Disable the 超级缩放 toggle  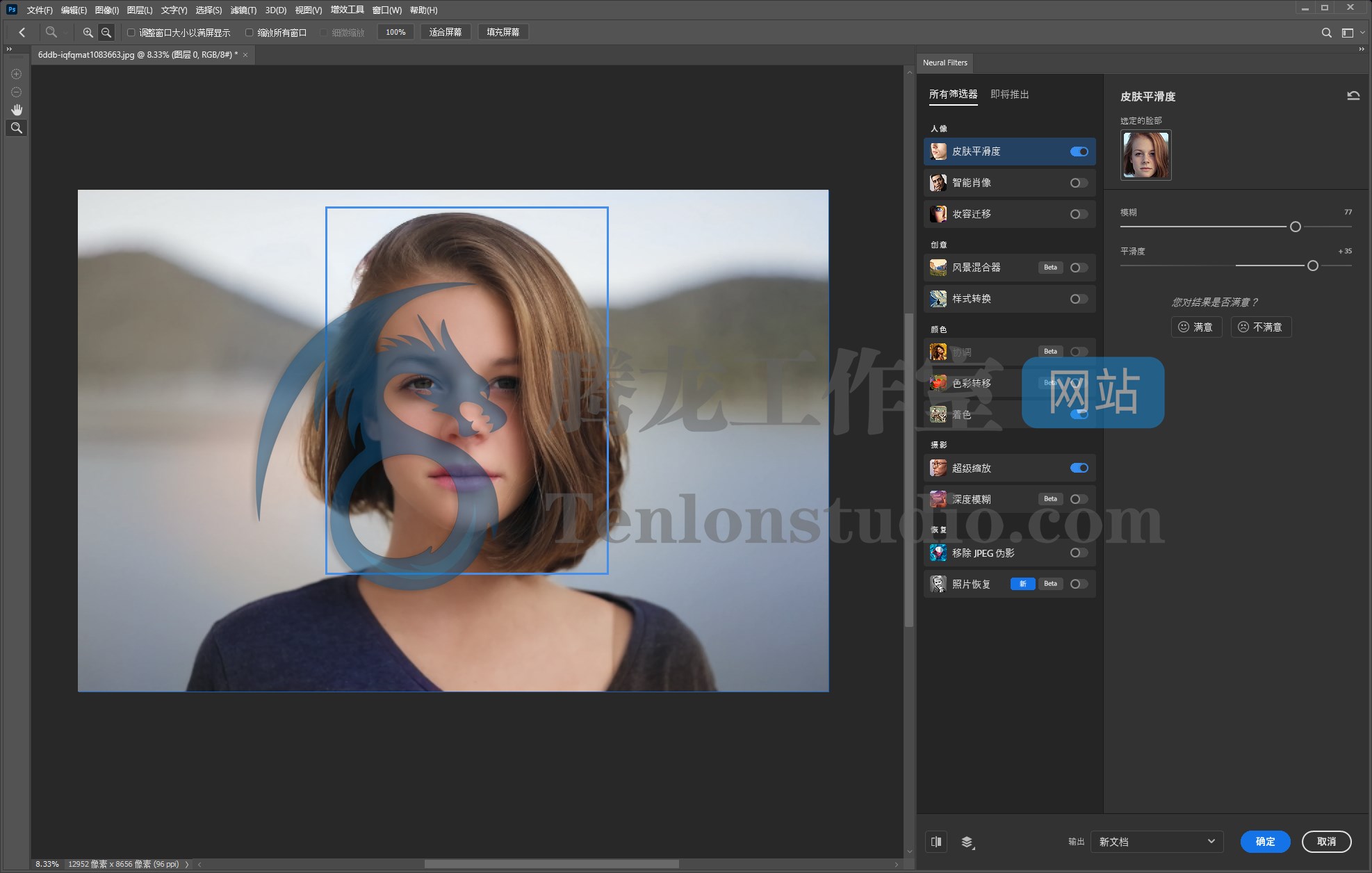click(1079, 468)
